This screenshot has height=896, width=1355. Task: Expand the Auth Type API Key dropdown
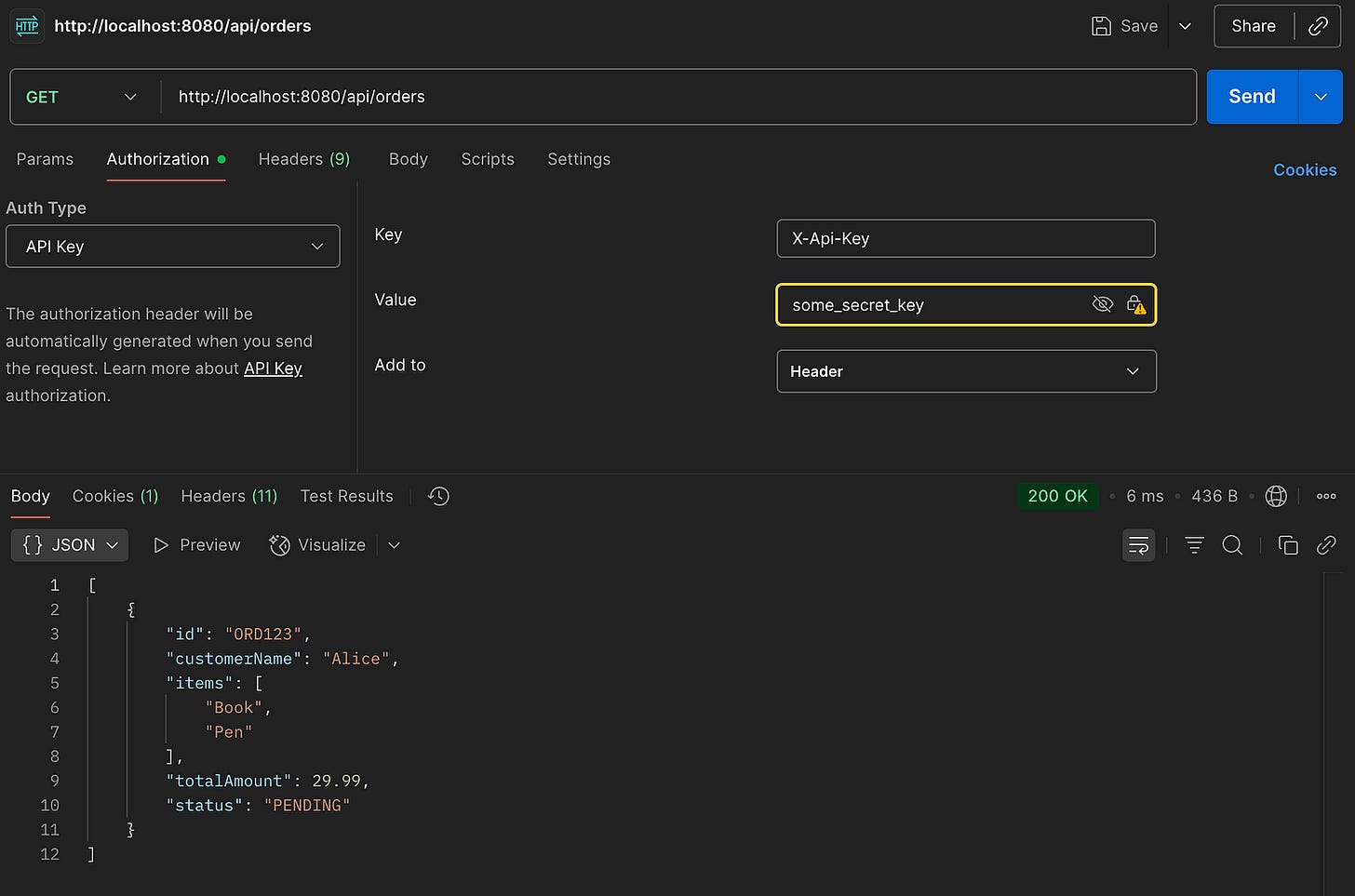(173, 247)
